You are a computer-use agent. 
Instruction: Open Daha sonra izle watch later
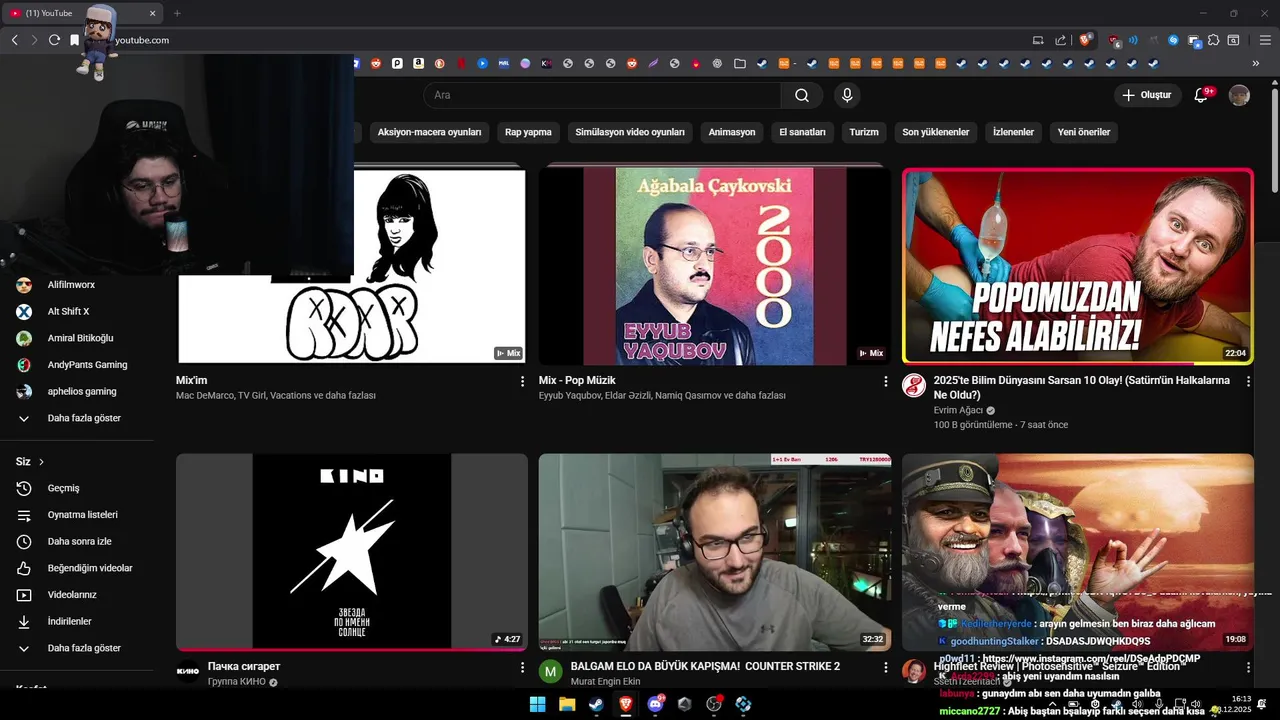coord(78,541)
